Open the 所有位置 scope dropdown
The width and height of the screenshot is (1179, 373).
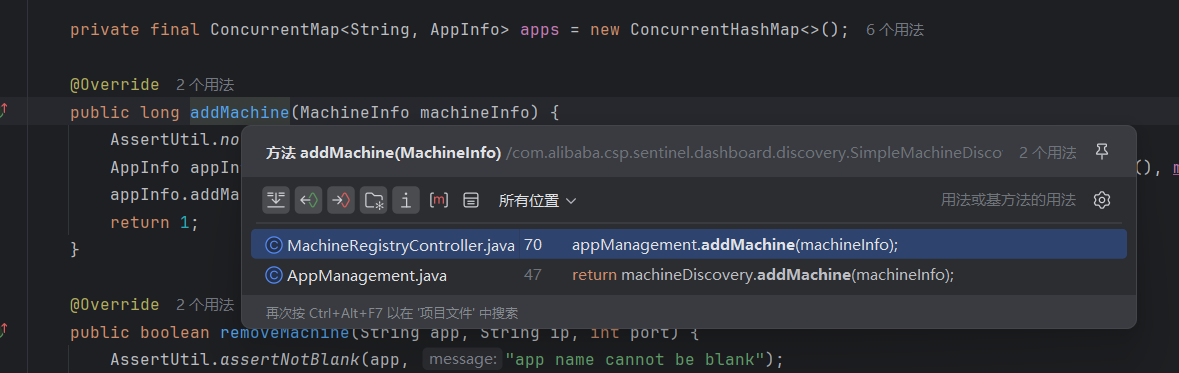(x=537, y=201)
